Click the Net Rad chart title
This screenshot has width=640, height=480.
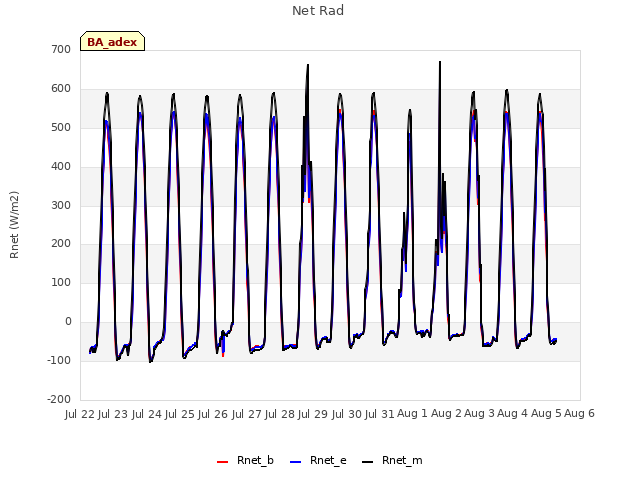[x=318, y=11]
